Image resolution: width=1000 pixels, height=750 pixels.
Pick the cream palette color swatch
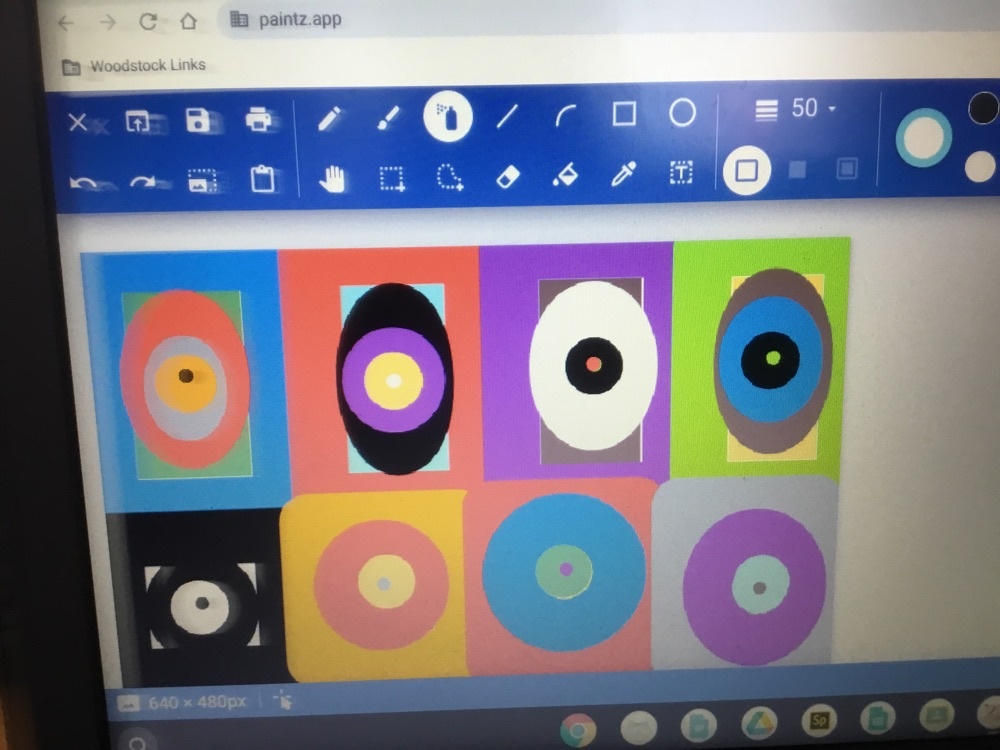(981, 167)
